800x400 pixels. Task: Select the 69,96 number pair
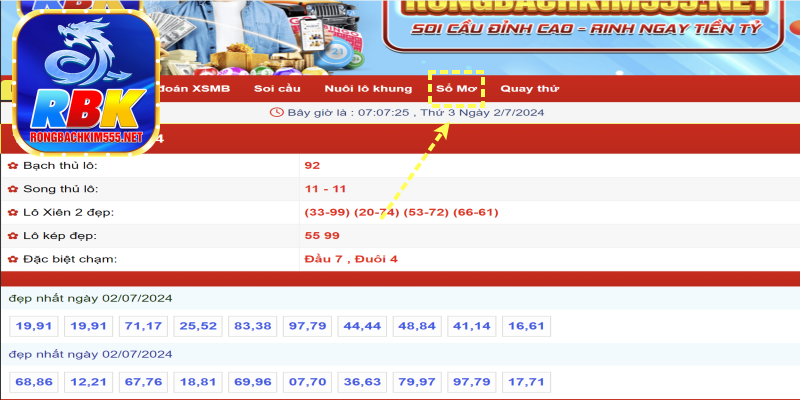253,382
